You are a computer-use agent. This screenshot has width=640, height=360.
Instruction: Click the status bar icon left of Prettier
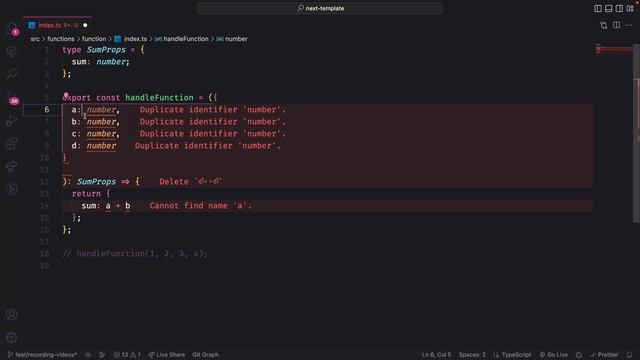point(579,355)
